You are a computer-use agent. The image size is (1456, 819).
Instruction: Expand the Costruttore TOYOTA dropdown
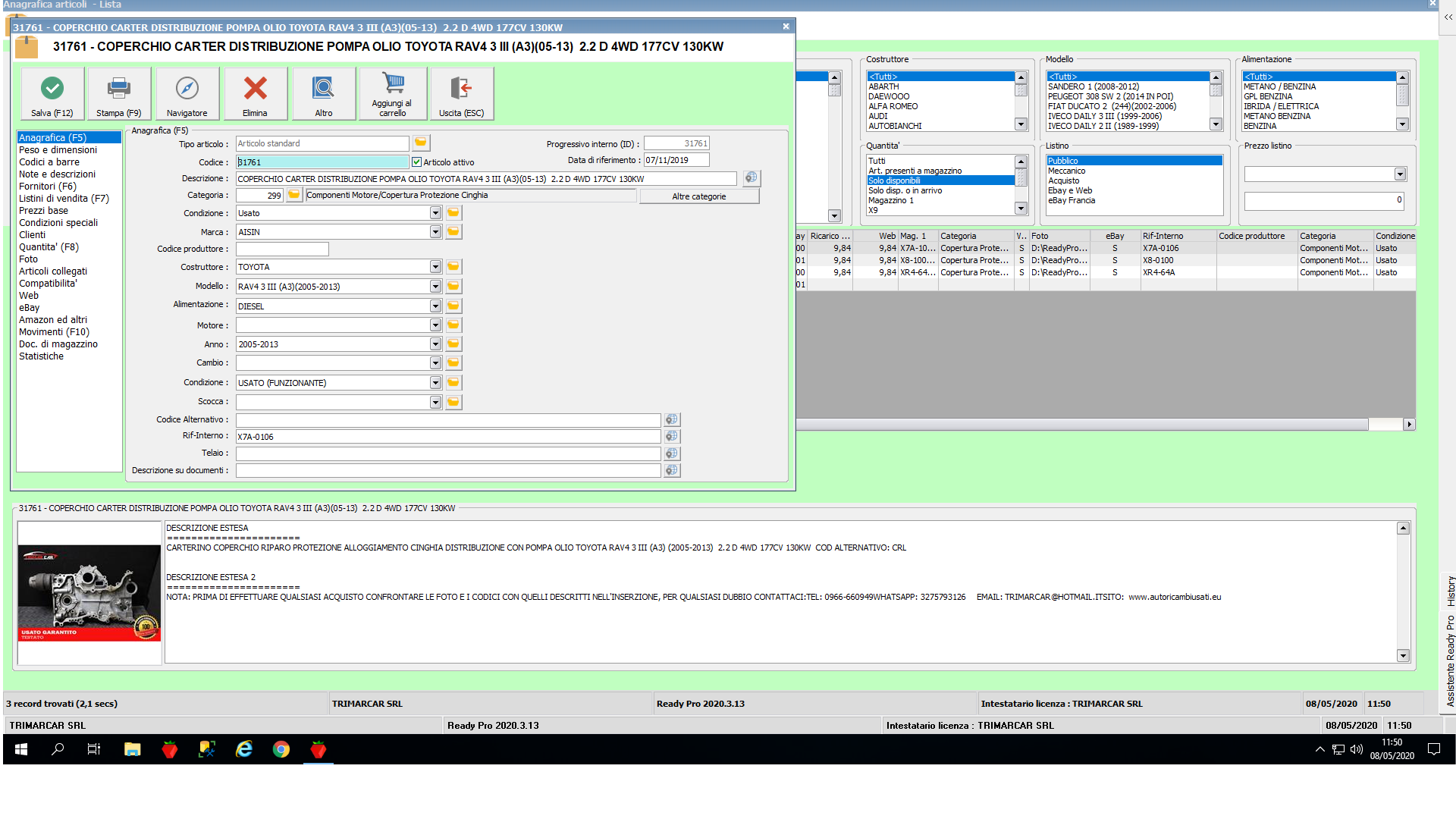point(435,266)
